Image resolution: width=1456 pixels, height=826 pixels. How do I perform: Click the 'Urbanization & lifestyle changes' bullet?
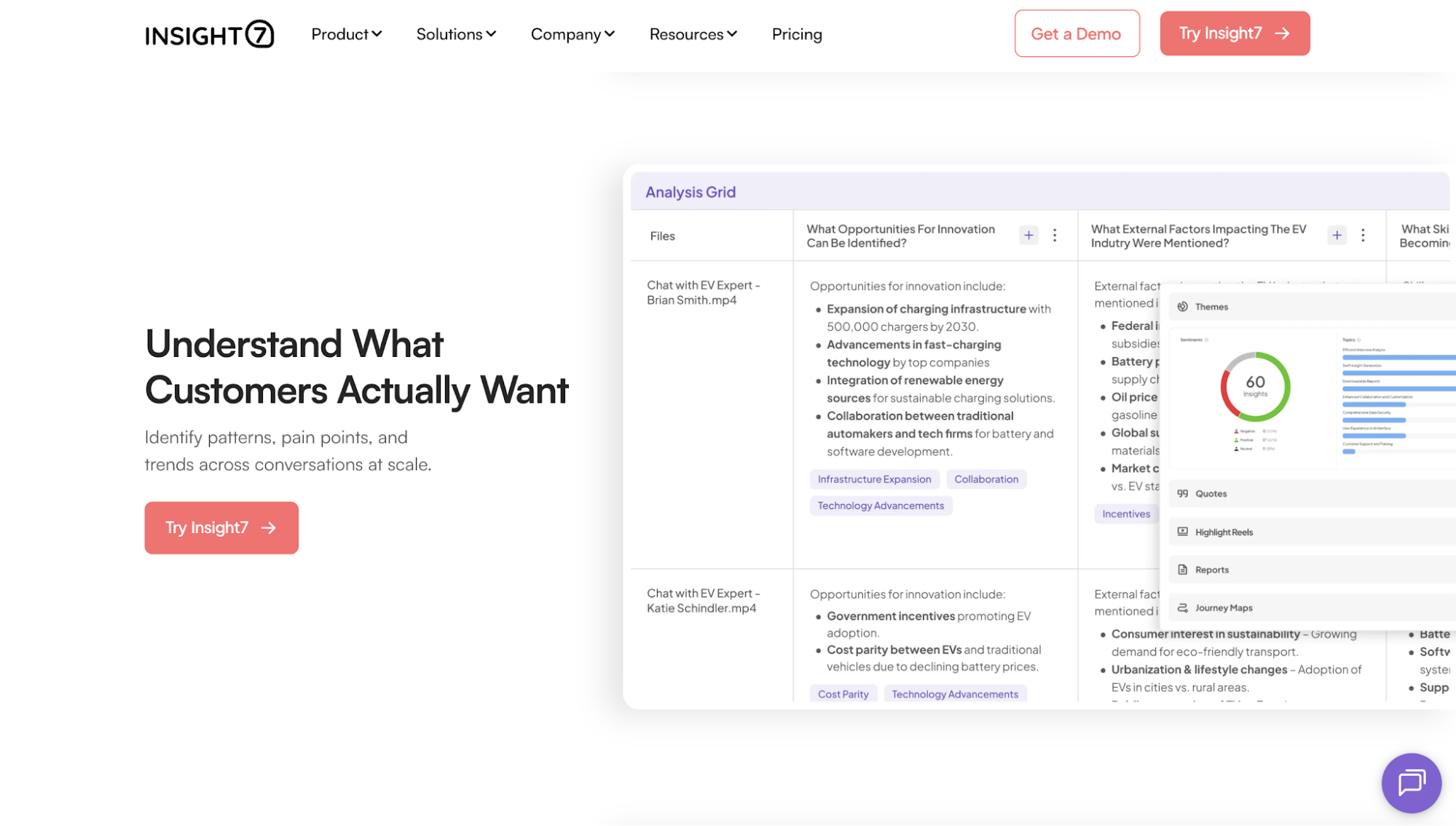(x=1236, y=678)
